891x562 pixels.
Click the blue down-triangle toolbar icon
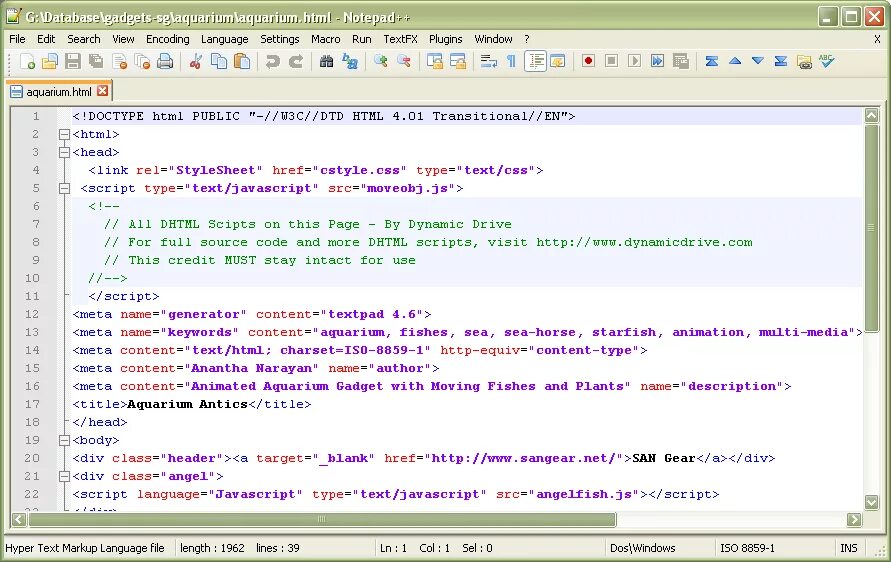[757, 61]
